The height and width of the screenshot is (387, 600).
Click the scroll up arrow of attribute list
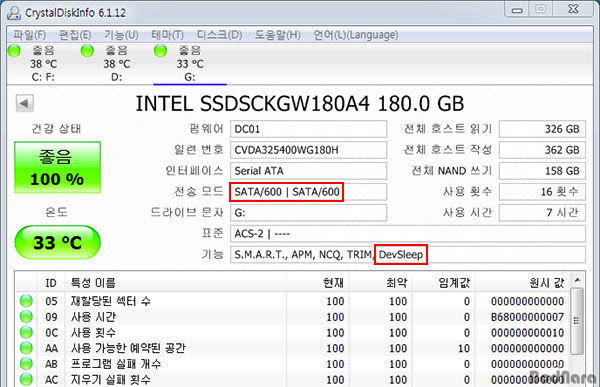[x=577, y=281]
